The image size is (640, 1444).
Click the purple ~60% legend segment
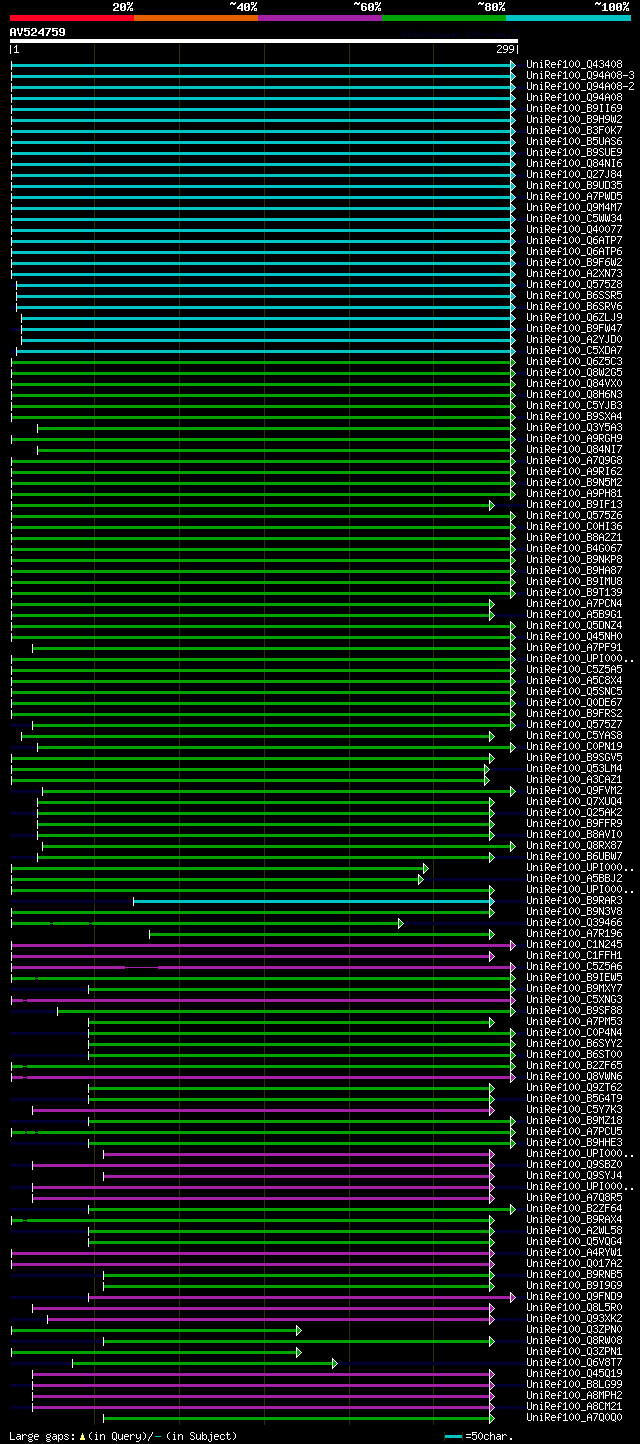[x=320, y=17]
